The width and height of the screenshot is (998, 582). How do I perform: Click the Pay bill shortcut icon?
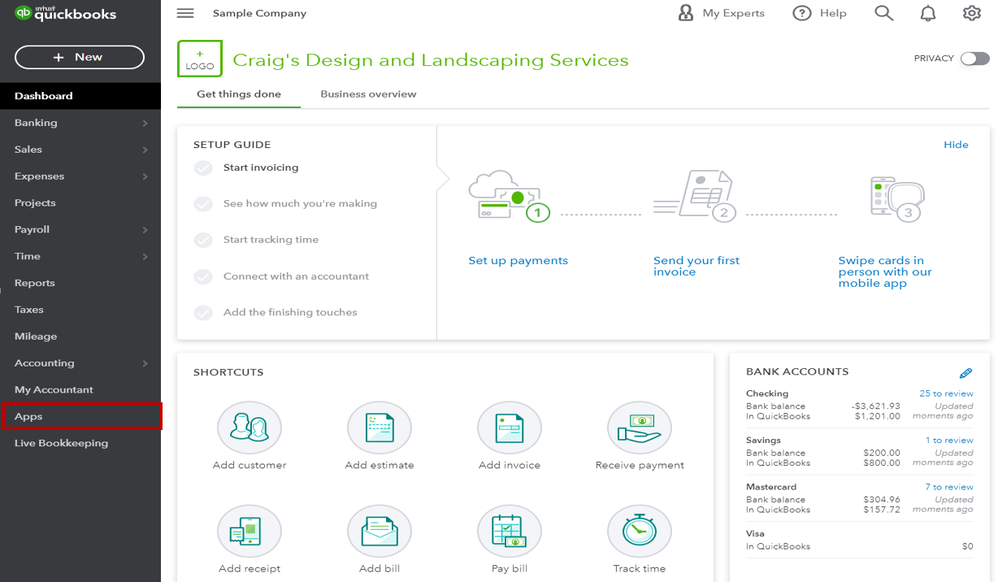tap(509, 531)
